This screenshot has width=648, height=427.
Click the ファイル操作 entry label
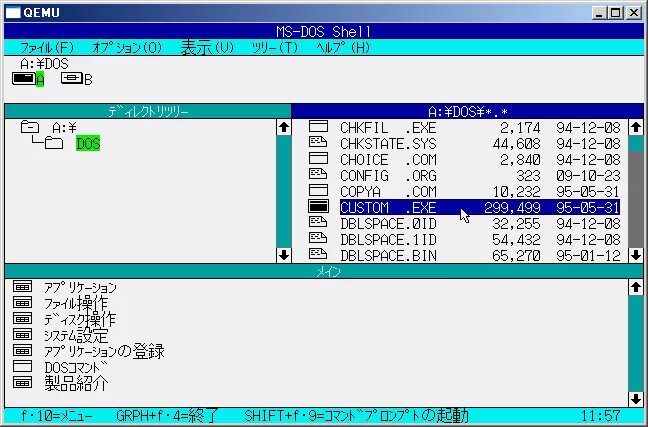coord(76,303)
